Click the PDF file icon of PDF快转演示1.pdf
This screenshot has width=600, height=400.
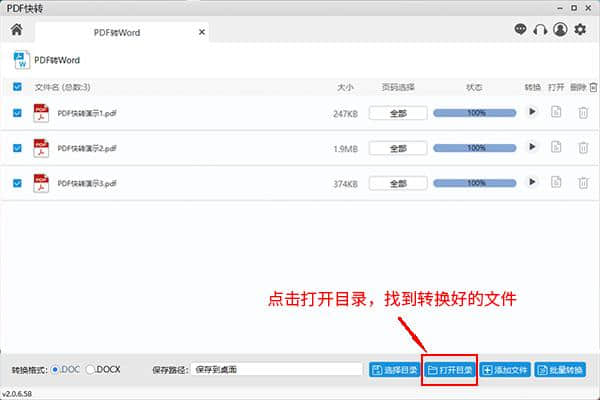[x=41, y=113]
